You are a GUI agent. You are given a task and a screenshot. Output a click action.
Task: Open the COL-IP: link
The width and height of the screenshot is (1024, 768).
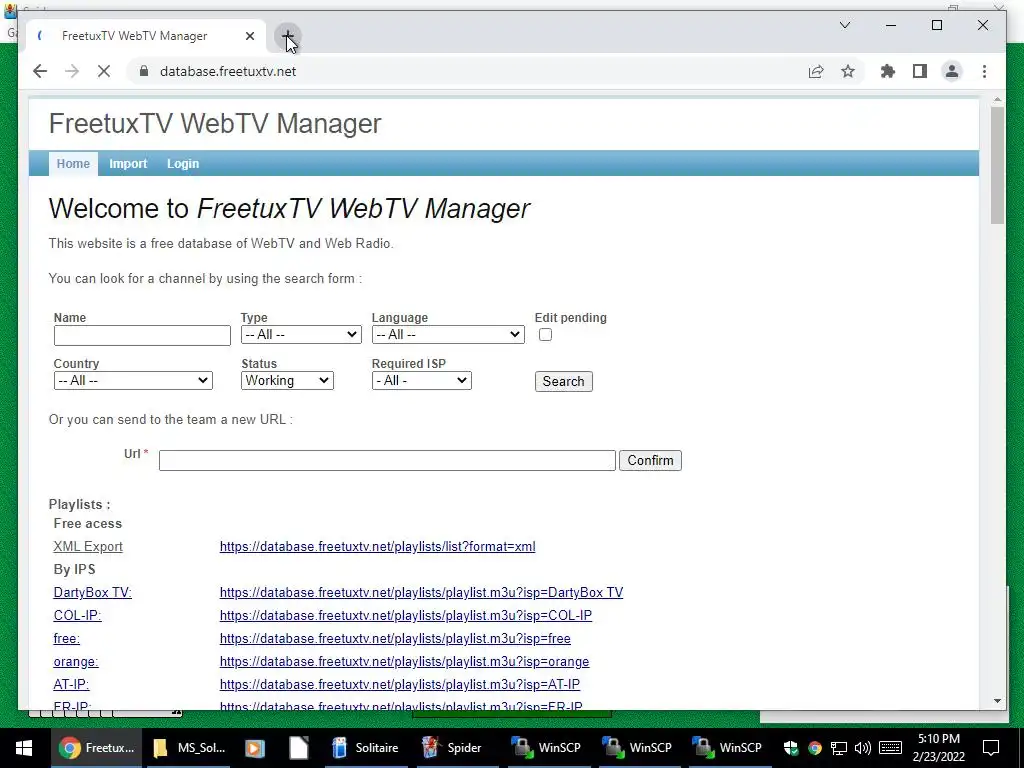78,615
